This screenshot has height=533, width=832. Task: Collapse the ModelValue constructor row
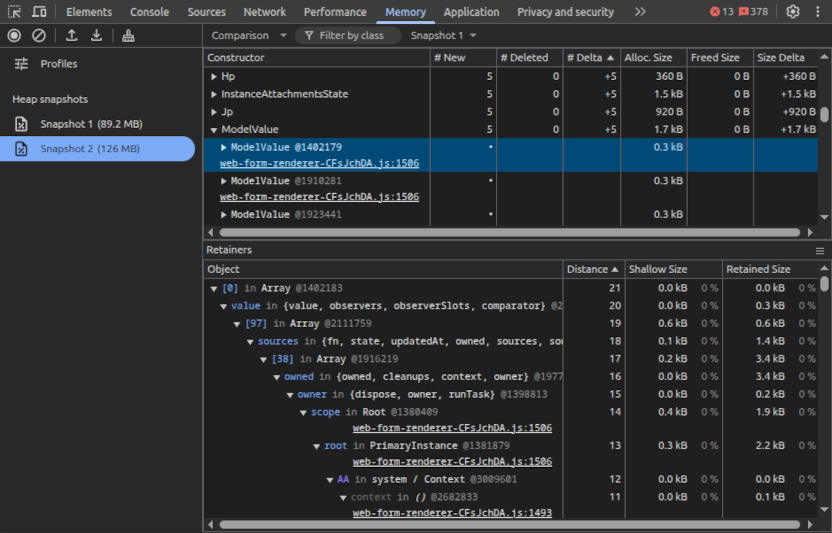[x=214, y=130]
